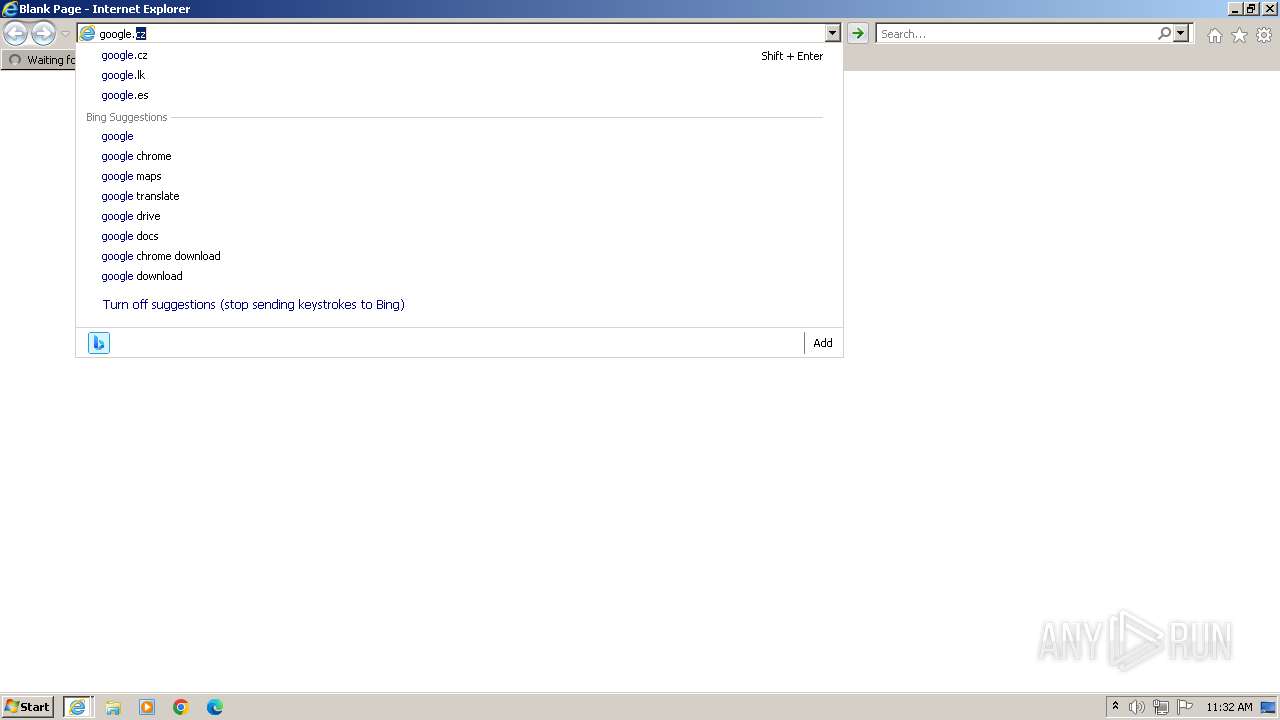Click the volume speaker tray icon
1280x720 pixels.
(1137, 707)
